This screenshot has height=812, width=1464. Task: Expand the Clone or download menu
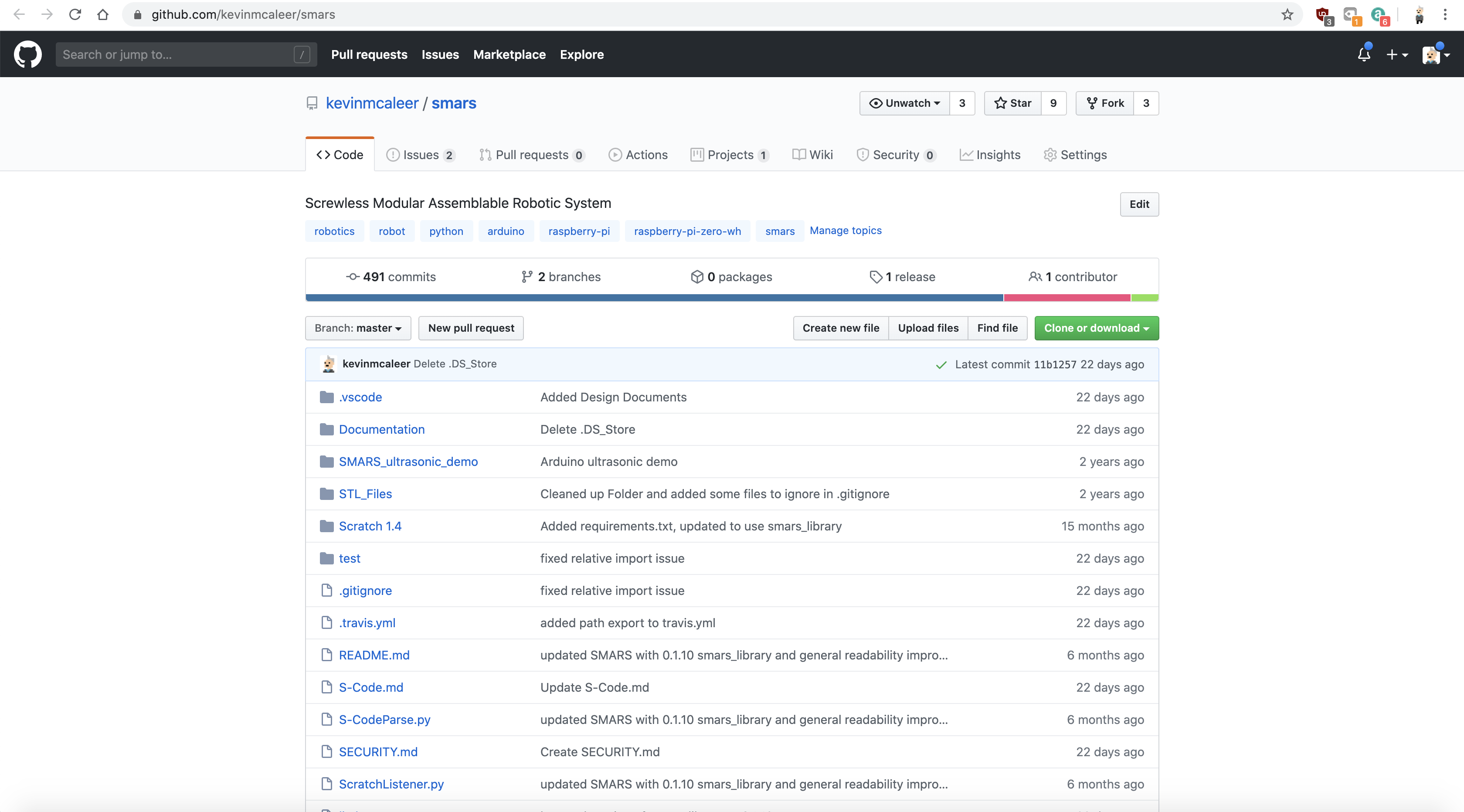(x=1096, y=328)
